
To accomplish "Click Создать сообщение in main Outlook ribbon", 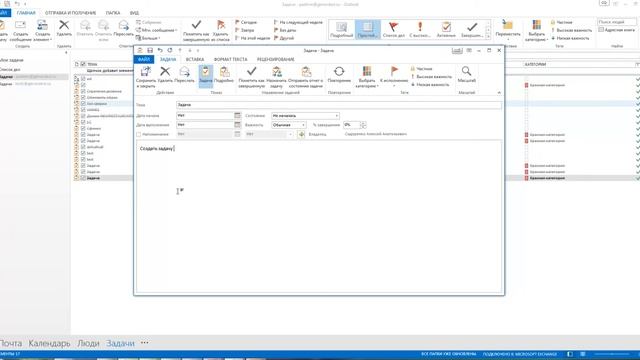I will (x=20, y=31).
